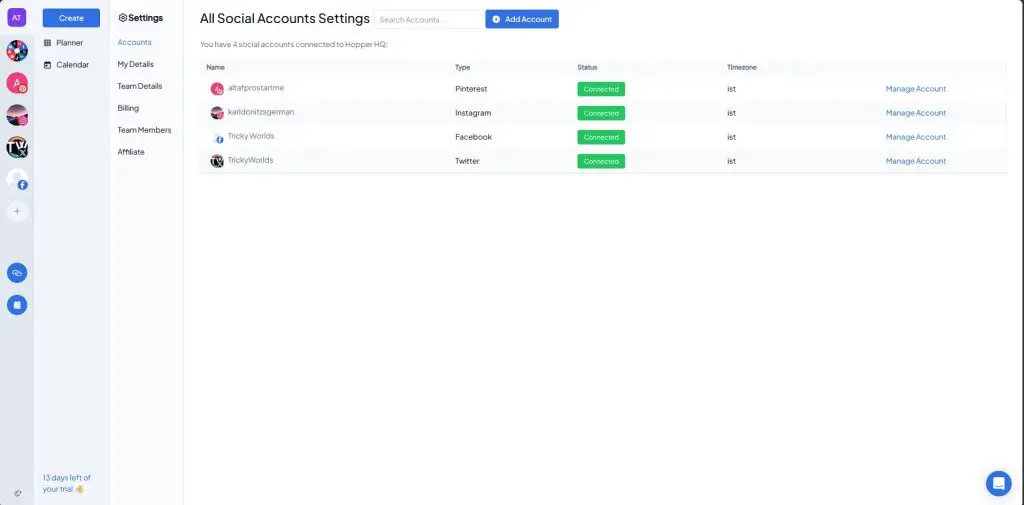Click Manage Account for Twitter row
This screenshot has width=1024, height=505.
(916, 161)
